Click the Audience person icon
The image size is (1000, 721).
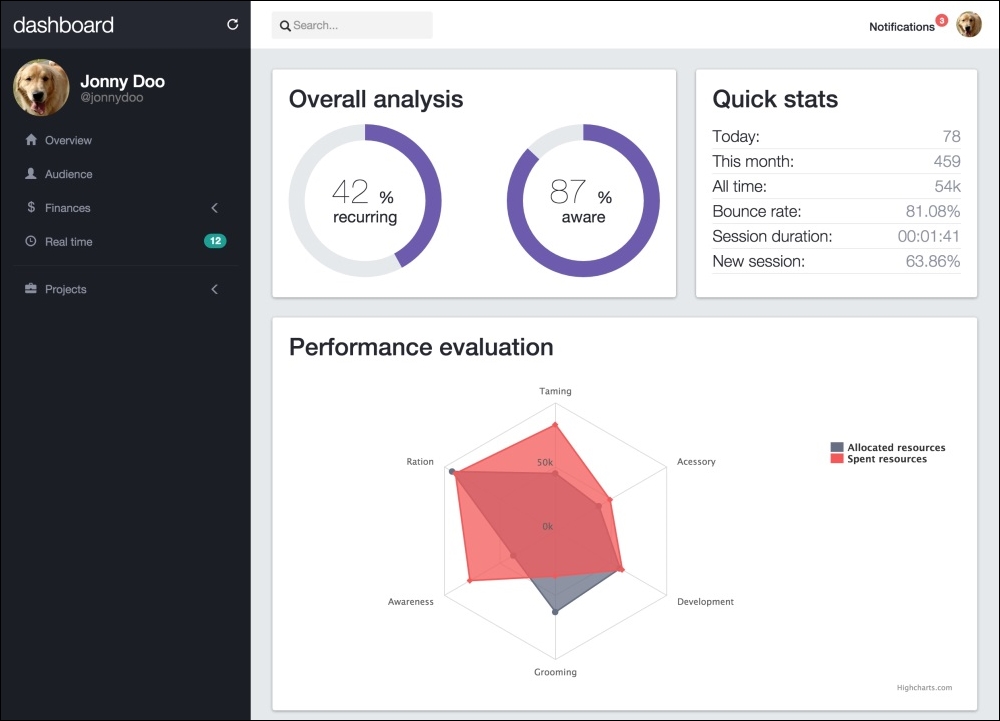point(31,174)
